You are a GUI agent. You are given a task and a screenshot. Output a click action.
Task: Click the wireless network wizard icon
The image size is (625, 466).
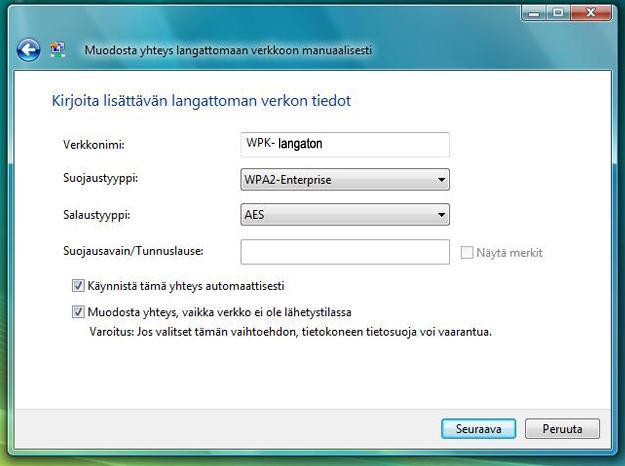58,50
